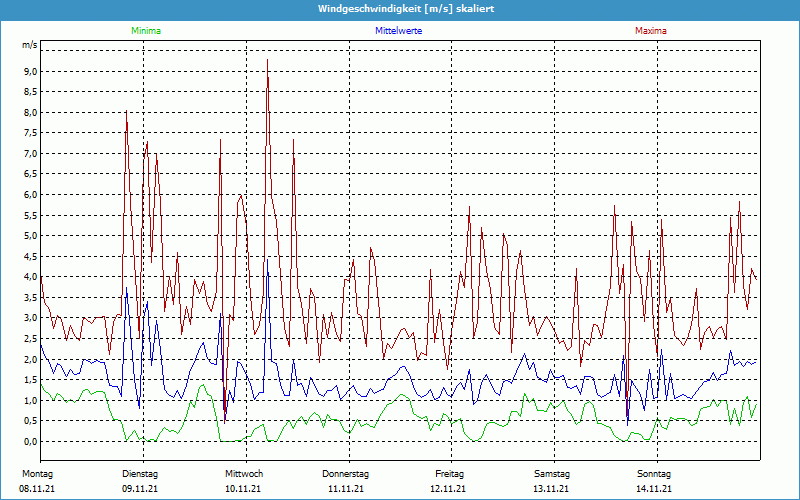Click the highest blue peak on Mittwoch

pos(267,260)
